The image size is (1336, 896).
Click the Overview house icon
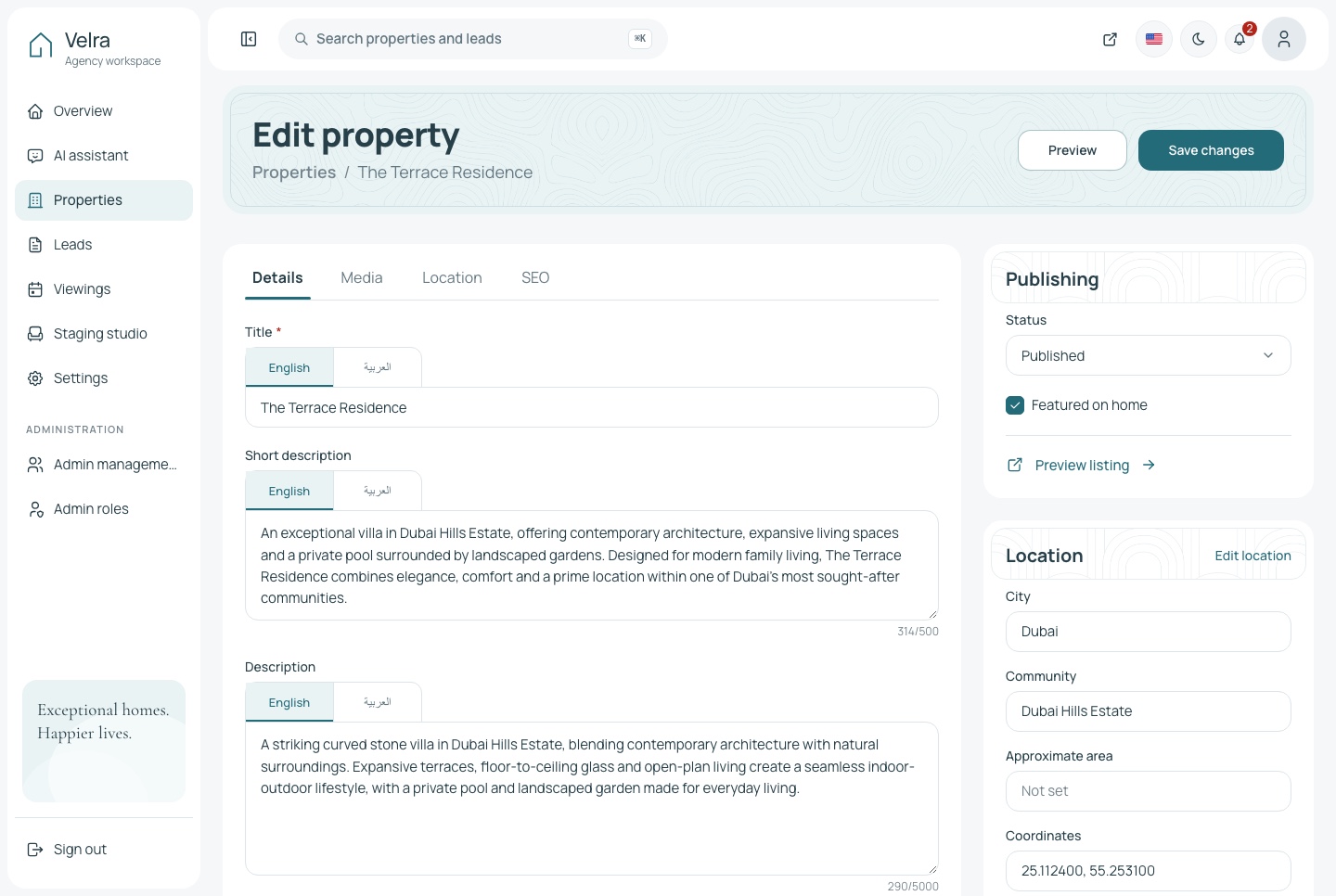point(35,111)
